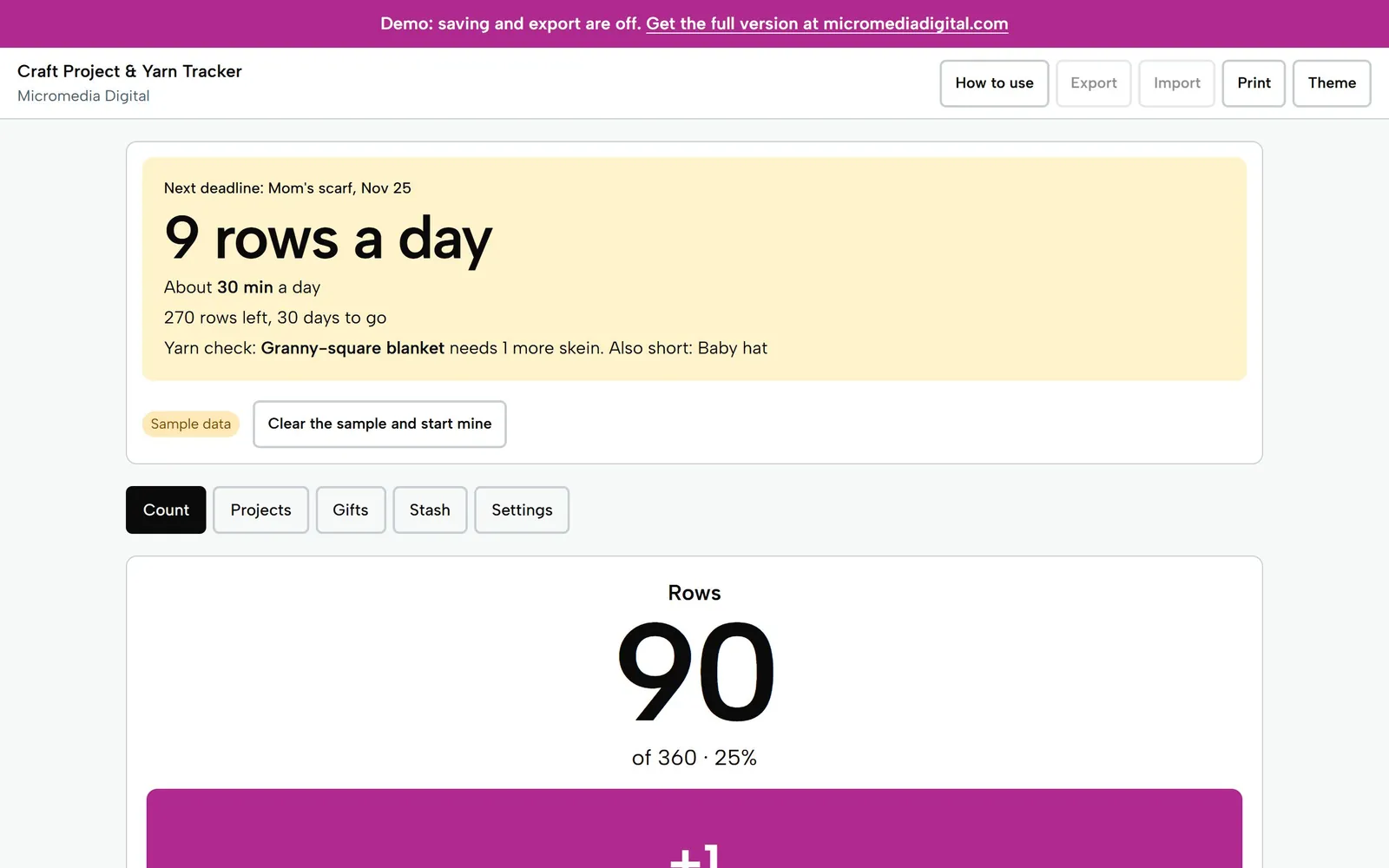Screen dimensions: 1389x868
Task: Open the How to use guide
Action: 994,83
